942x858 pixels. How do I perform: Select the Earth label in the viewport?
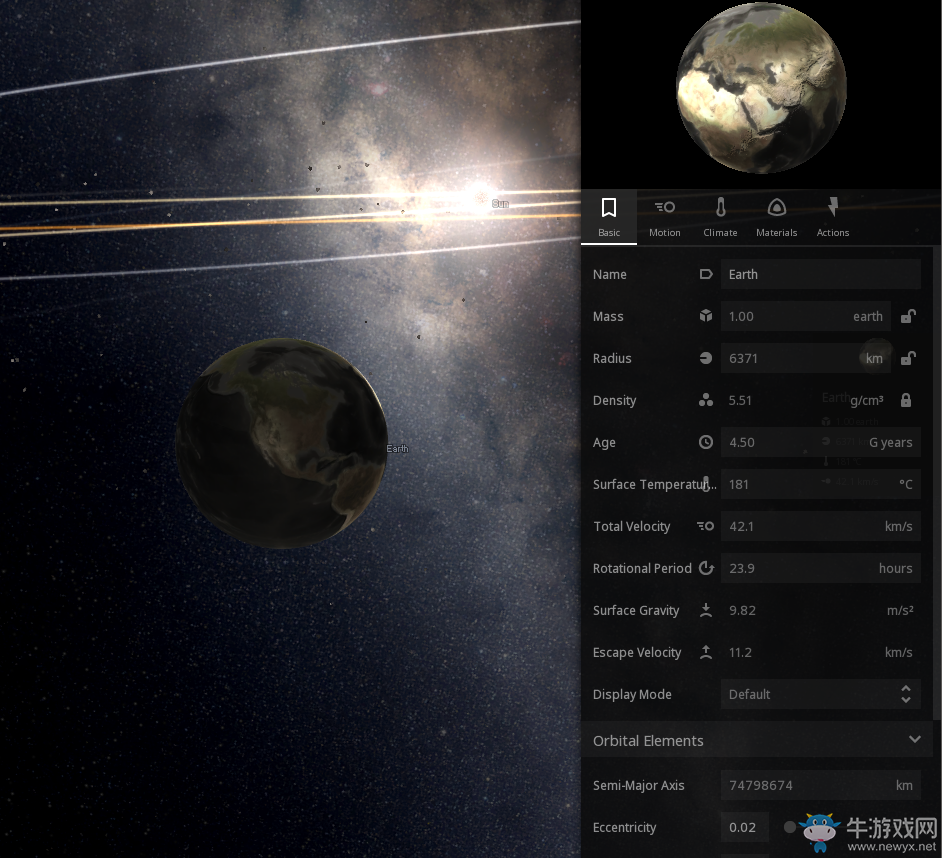pos(398,449)
